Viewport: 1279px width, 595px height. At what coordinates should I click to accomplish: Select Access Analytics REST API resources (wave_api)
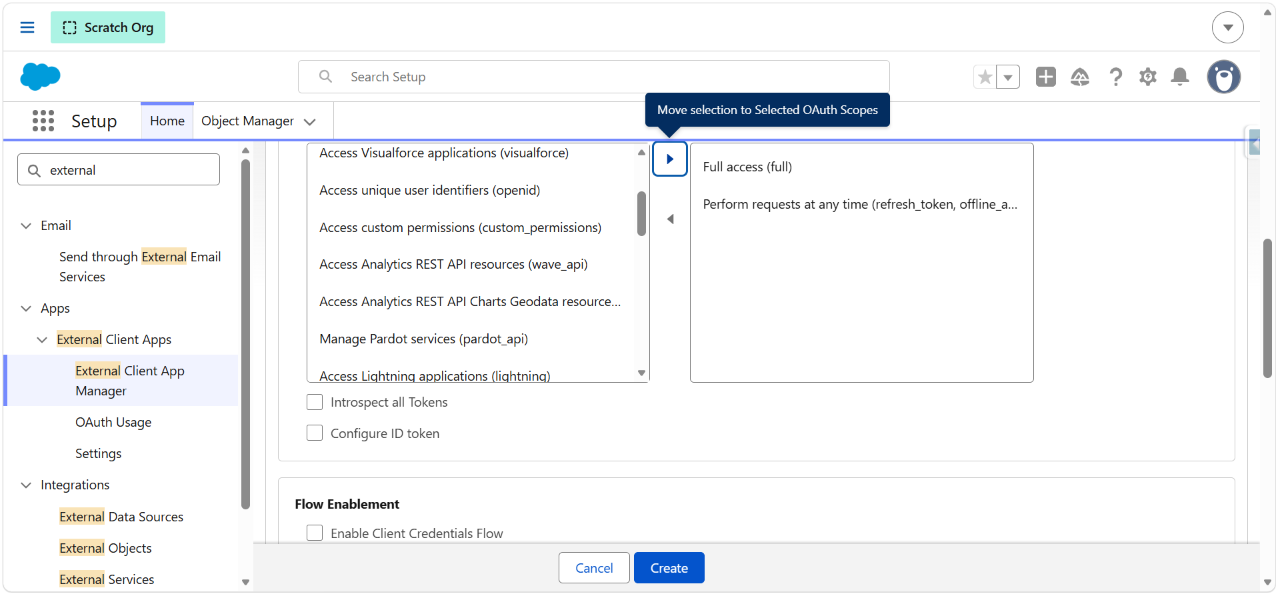click(471, 265)
